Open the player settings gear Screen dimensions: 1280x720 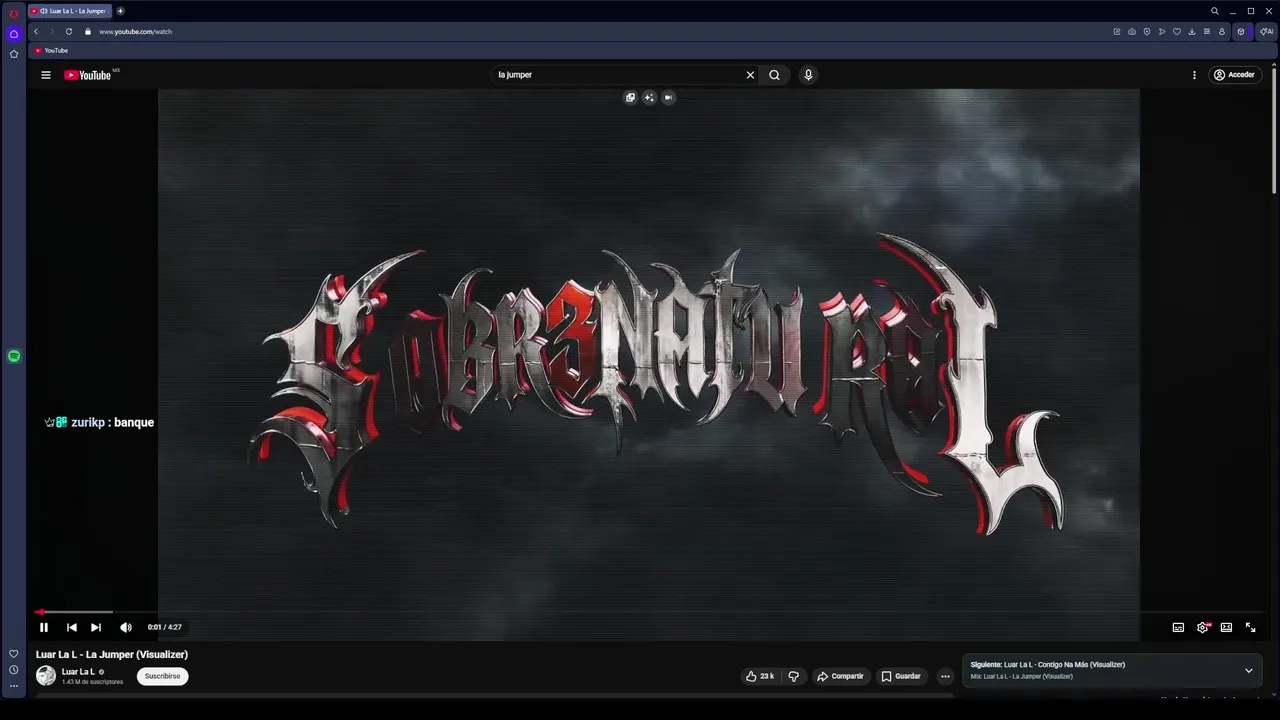[1203, 627]
